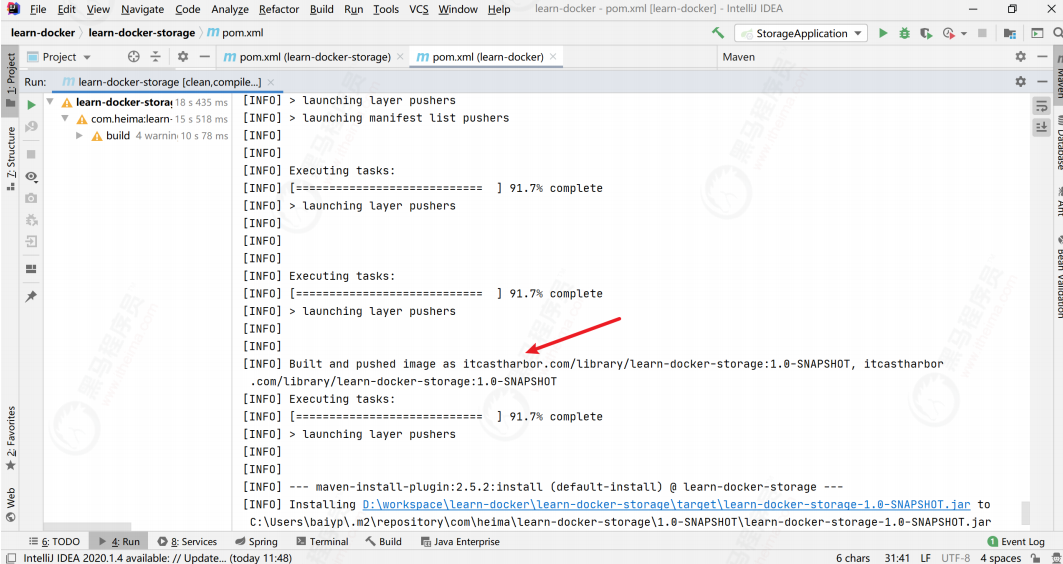This screenshot has width=1063, height=564.
Task: Collapse the com.heima:learn- tree node
Action: 65,119
